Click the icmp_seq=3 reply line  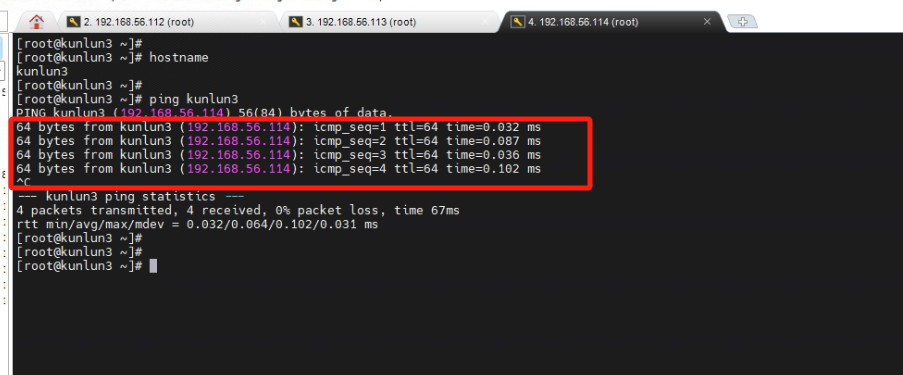(x=279, y=155)
